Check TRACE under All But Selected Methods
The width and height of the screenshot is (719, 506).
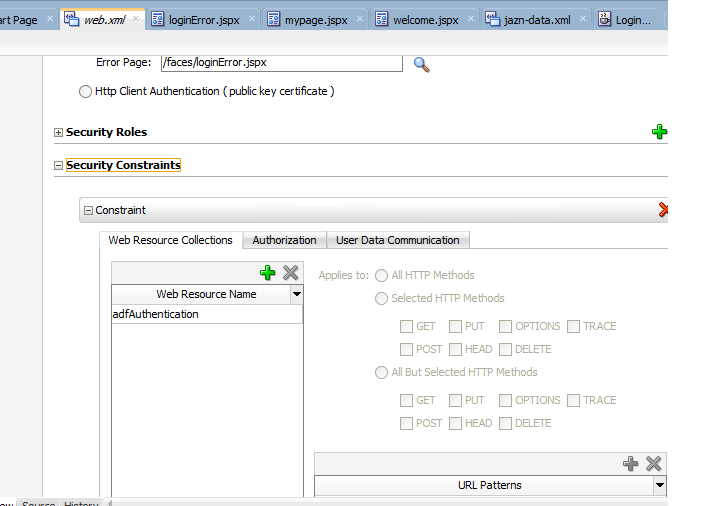[x=573, y=400]
